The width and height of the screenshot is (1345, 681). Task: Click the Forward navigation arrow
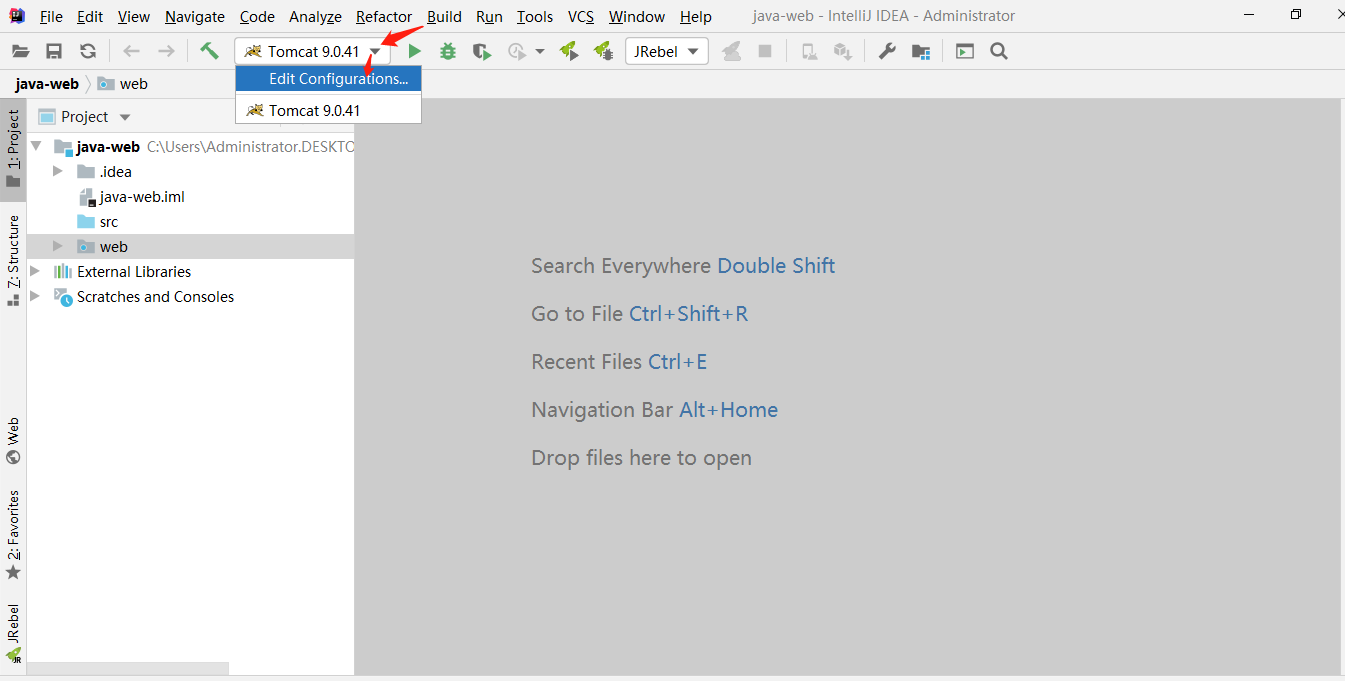point(166,51)
